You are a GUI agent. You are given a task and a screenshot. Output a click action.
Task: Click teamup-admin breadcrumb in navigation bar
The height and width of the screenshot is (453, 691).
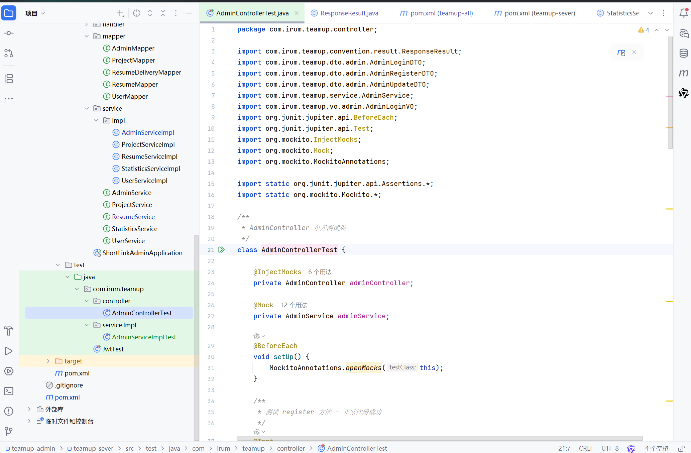click(30, 448)
